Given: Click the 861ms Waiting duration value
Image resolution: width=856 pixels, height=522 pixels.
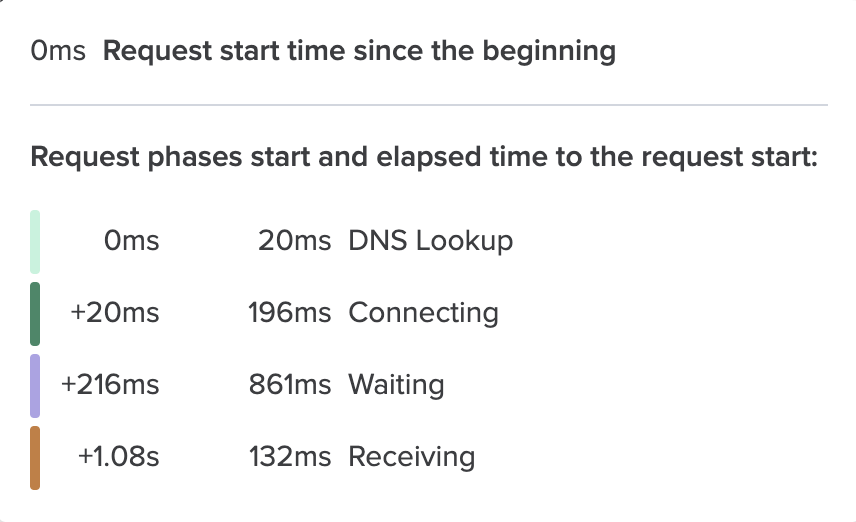Looking at the screenshot, I should click(290, 385).
